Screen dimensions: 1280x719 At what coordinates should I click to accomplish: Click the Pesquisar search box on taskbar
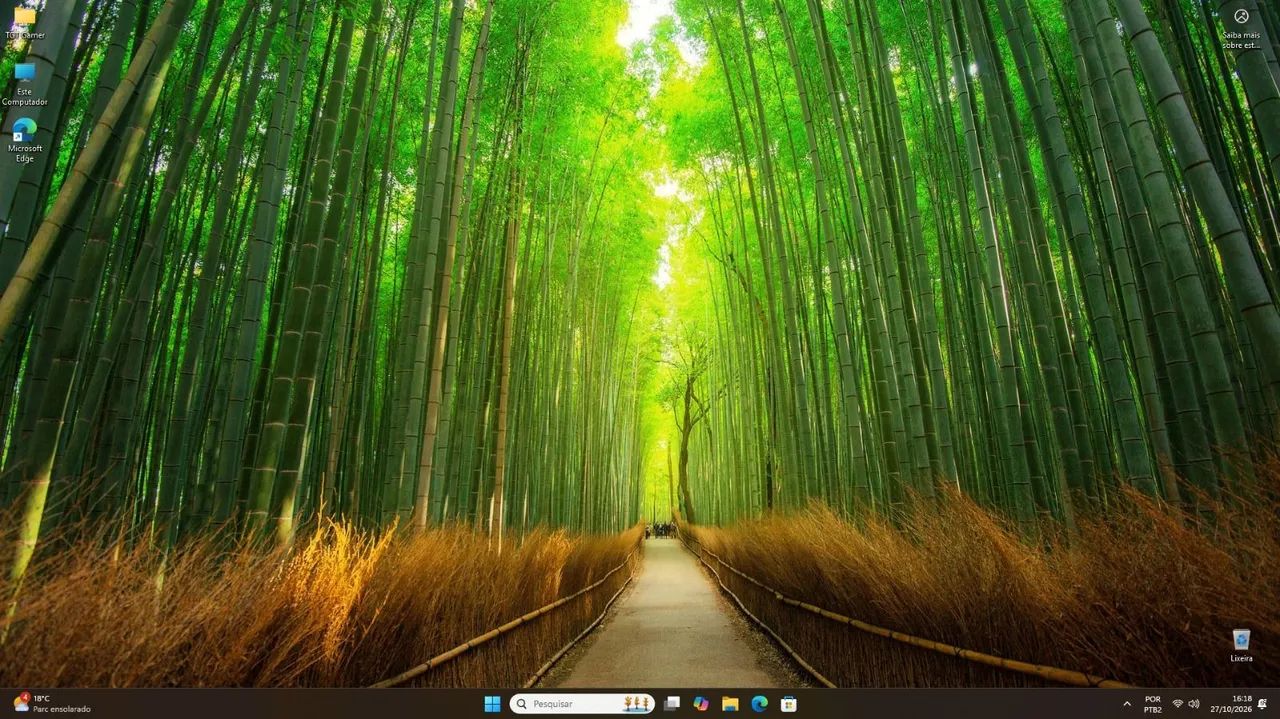click(x=582, y=704)
